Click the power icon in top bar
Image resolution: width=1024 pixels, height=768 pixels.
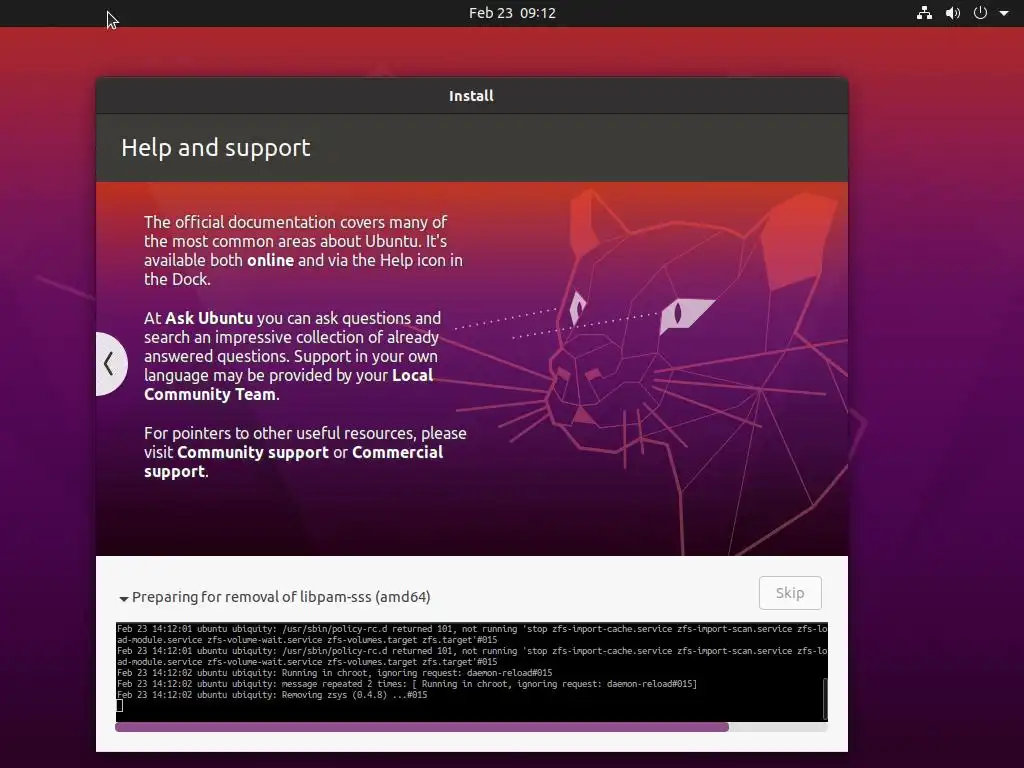point(980,13)
